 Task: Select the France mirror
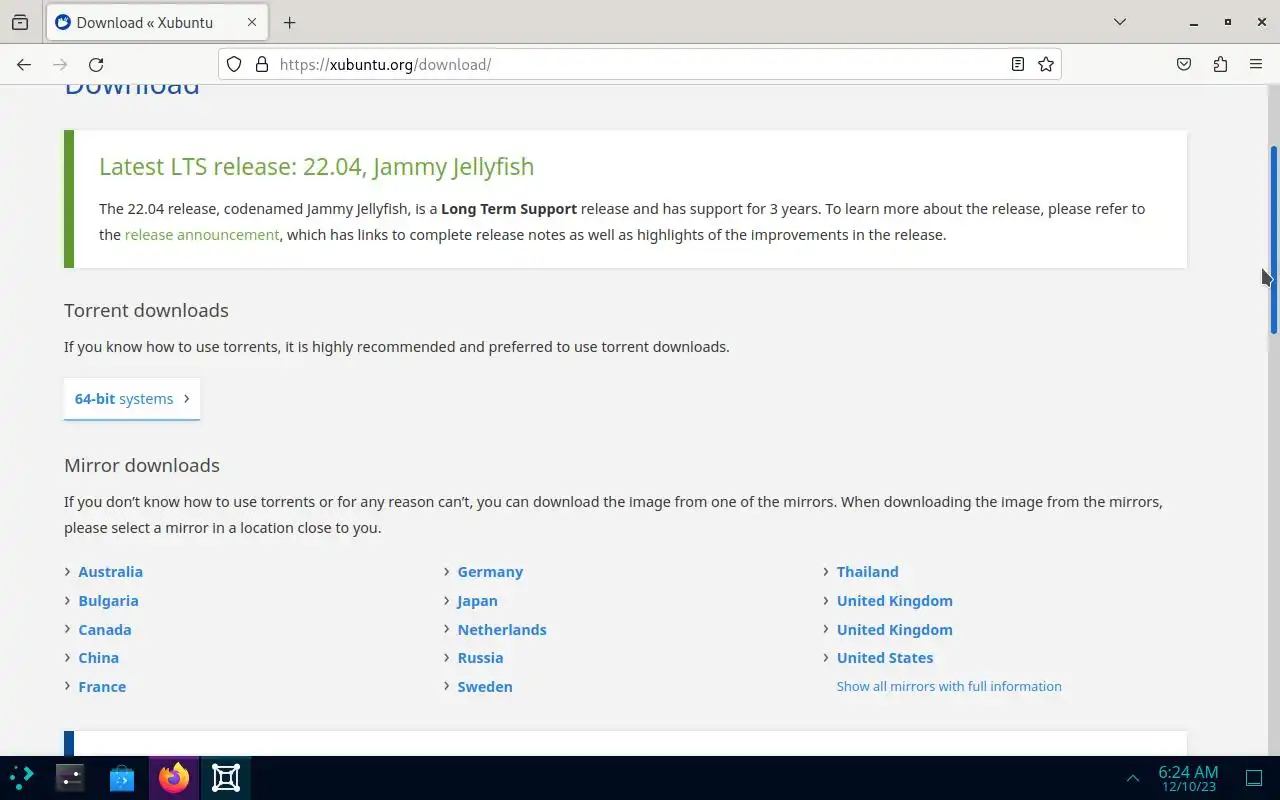tap(102, 687)
